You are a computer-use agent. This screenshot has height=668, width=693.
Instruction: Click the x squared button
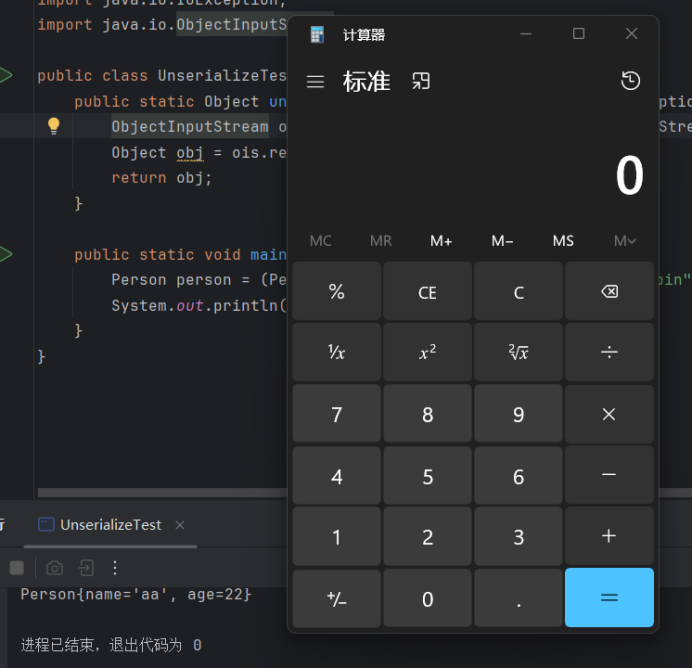click(427, 352)
